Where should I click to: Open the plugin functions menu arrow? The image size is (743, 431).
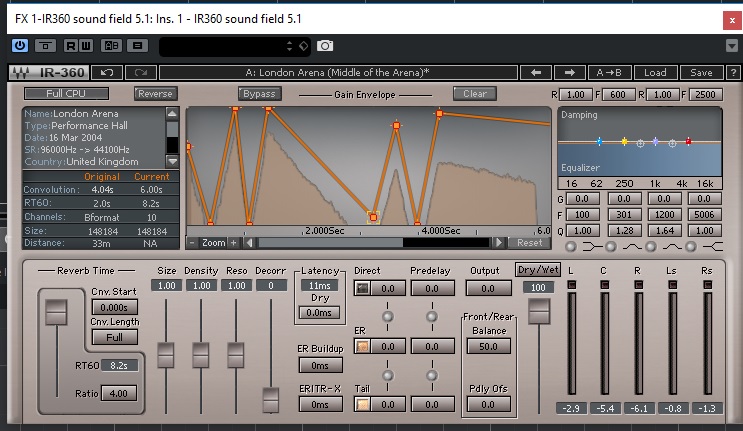tap(732, 46)
